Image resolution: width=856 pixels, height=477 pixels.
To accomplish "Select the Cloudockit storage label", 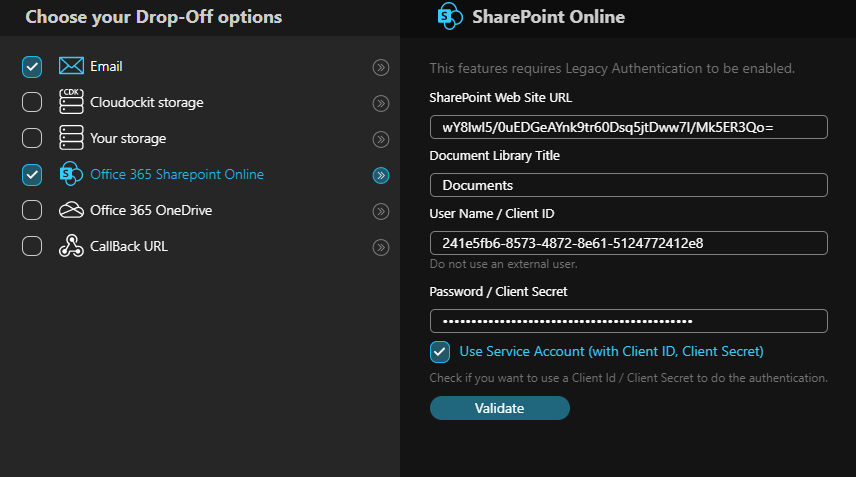I will (146, 103).
